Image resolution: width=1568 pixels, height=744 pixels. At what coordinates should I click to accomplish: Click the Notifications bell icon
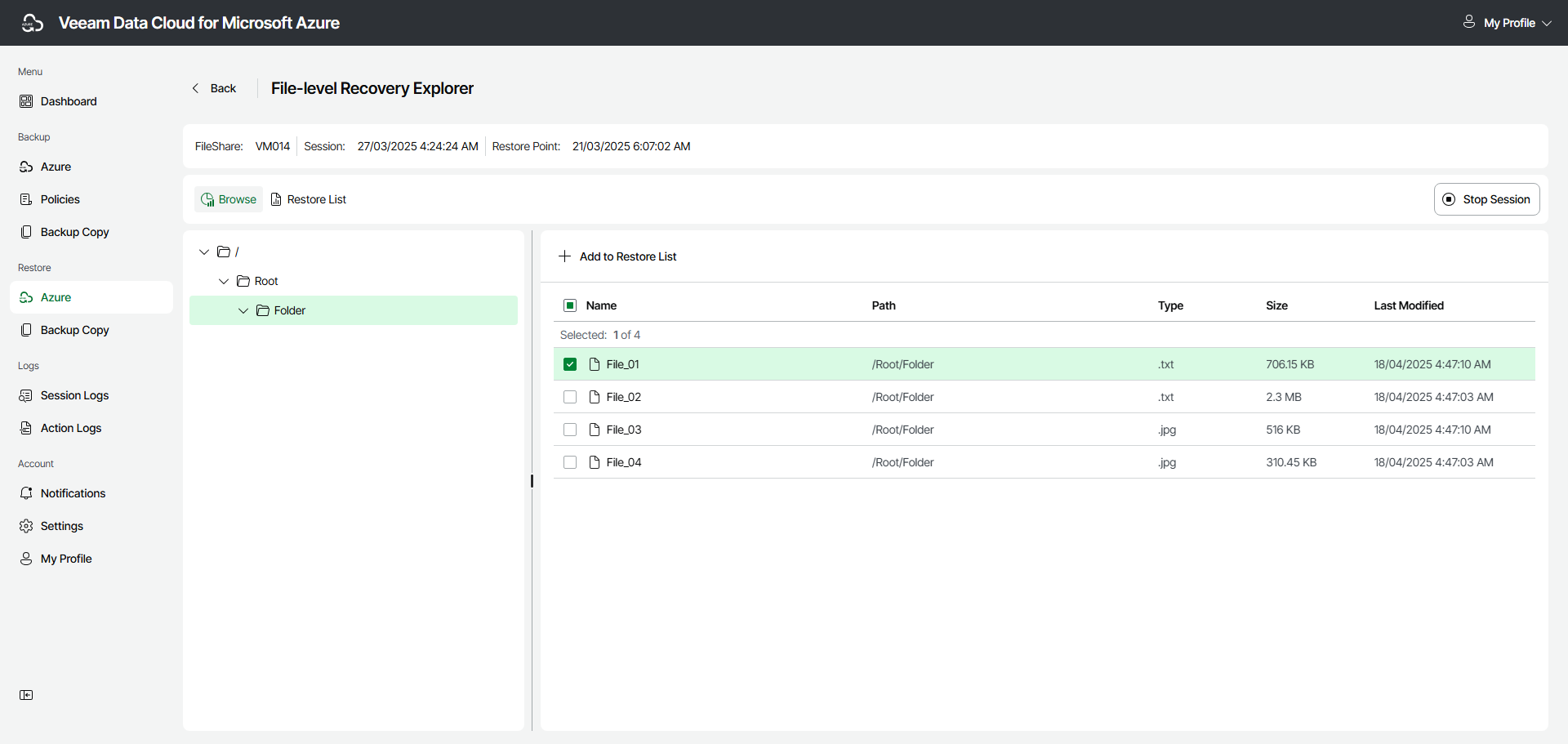(26, 493)
